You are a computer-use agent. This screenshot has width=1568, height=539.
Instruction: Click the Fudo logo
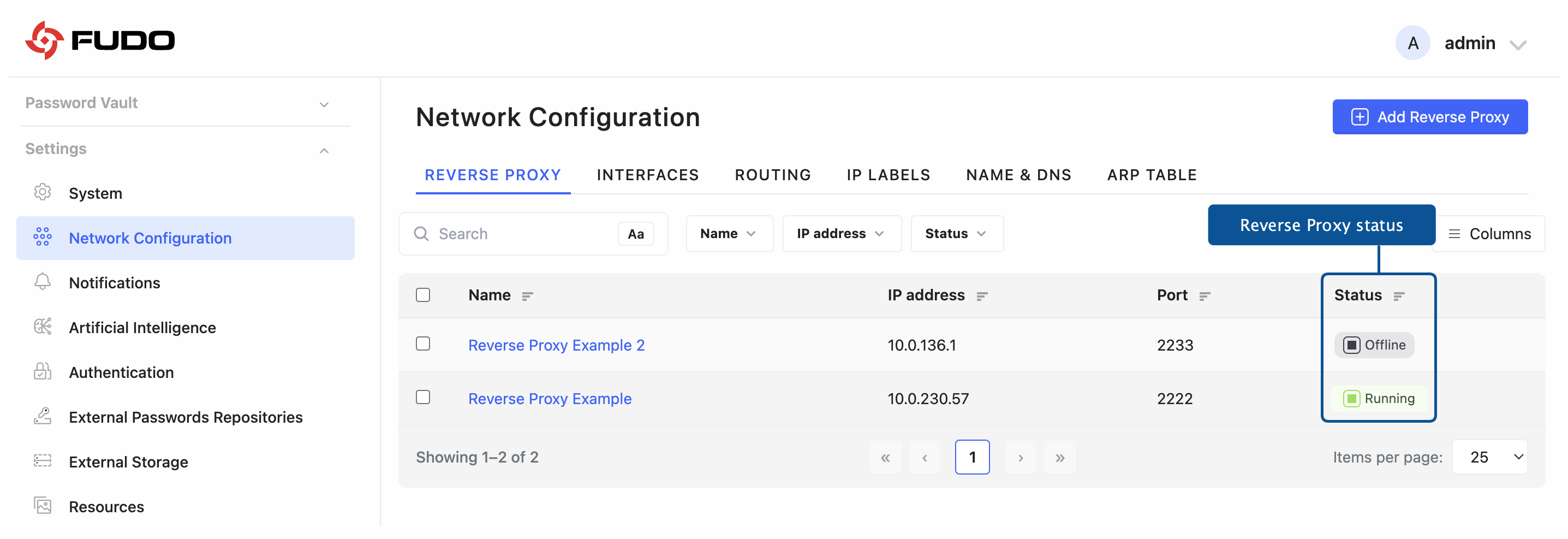pos(100,41)
